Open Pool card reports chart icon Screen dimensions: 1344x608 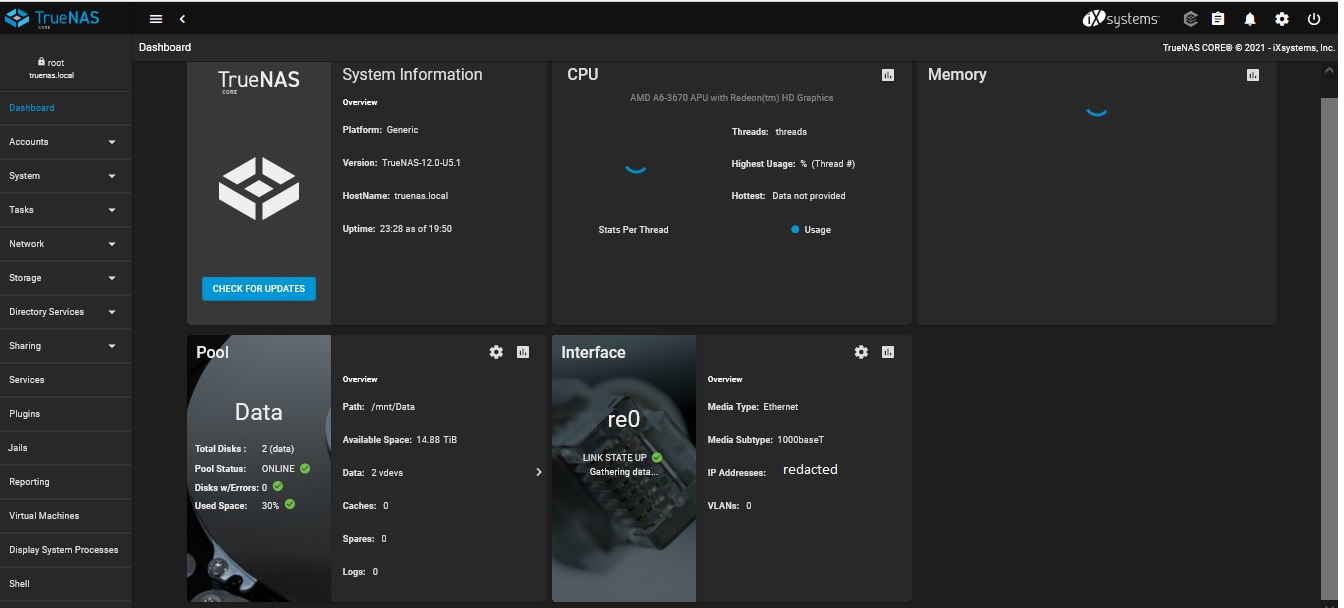click(523, 352)
